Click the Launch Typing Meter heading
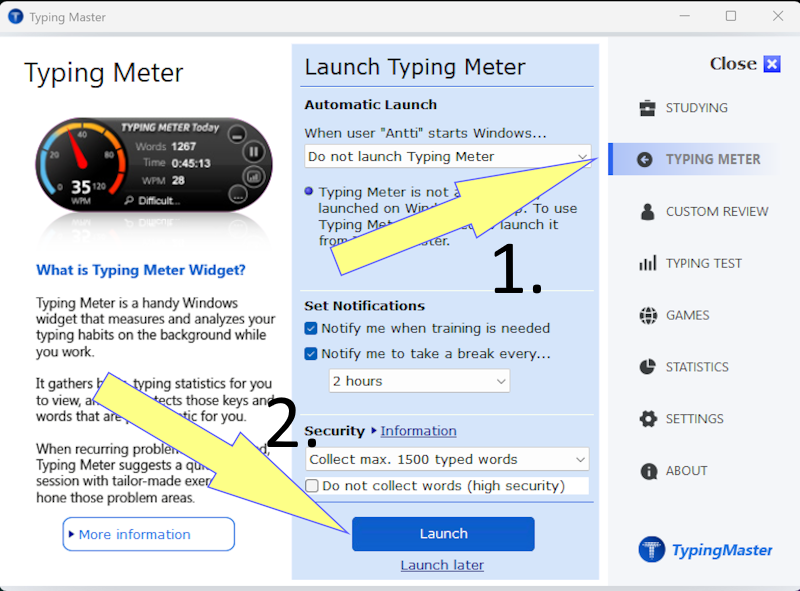 (415, 67)
